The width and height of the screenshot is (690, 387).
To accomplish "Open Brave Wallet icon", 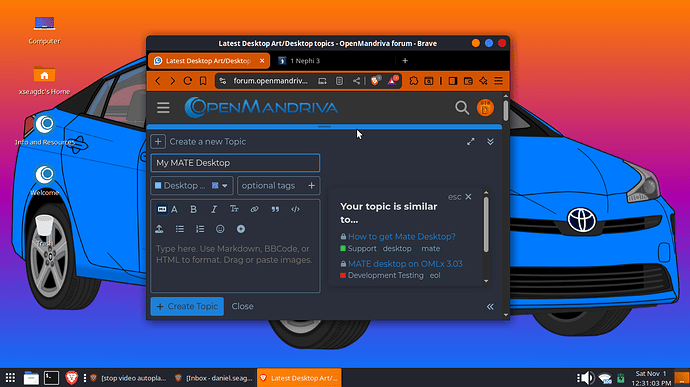I will click(x=468, y=81).
